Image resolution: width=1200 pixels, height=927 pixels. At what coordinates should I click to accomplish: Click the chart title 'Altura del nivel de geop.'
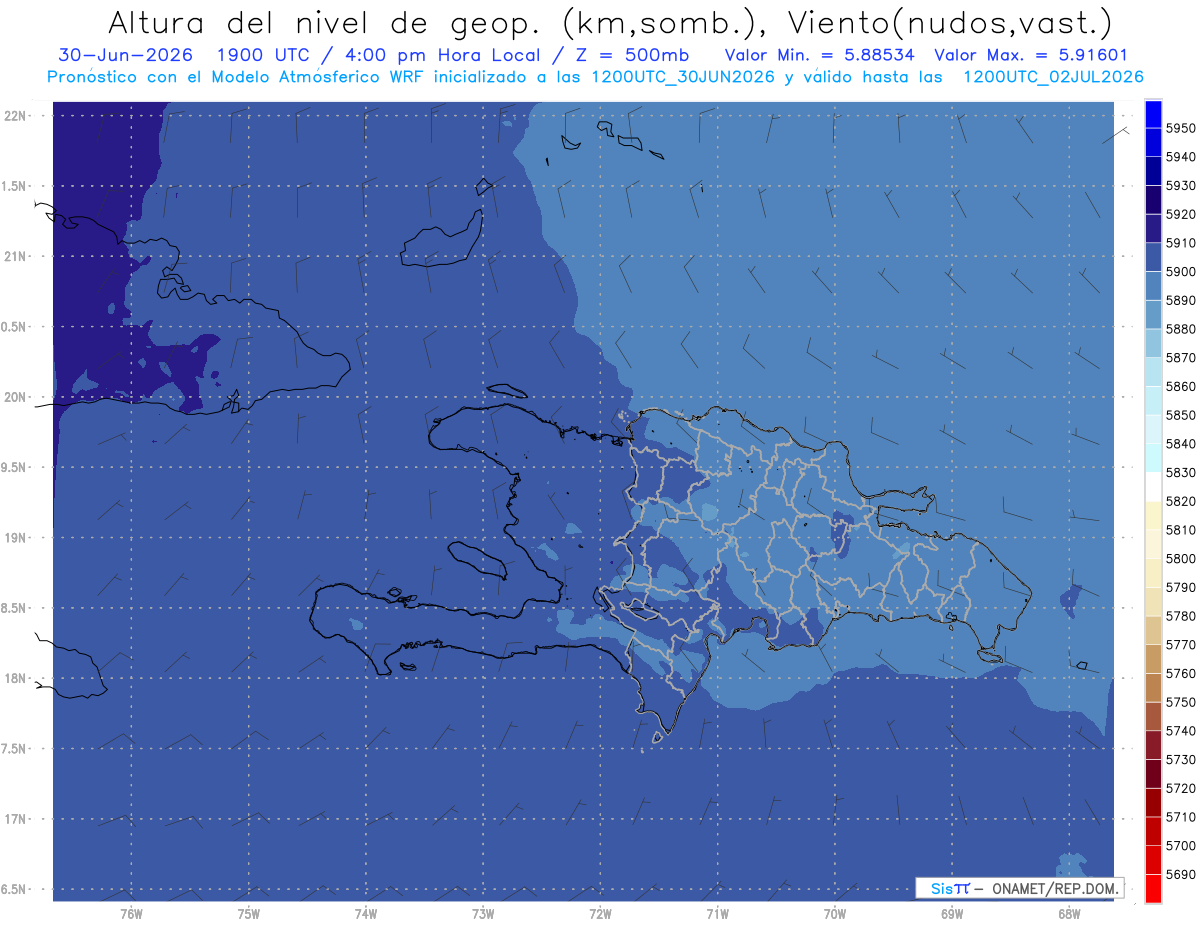coord(327,23)
